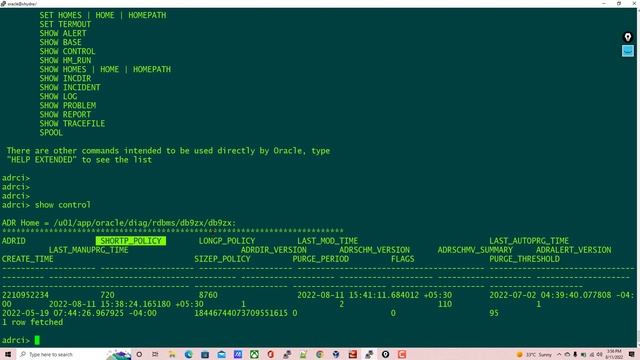Click the highlighted SHORTP_POLICY column header
This screenshot has width=640, height=360.
131,241
